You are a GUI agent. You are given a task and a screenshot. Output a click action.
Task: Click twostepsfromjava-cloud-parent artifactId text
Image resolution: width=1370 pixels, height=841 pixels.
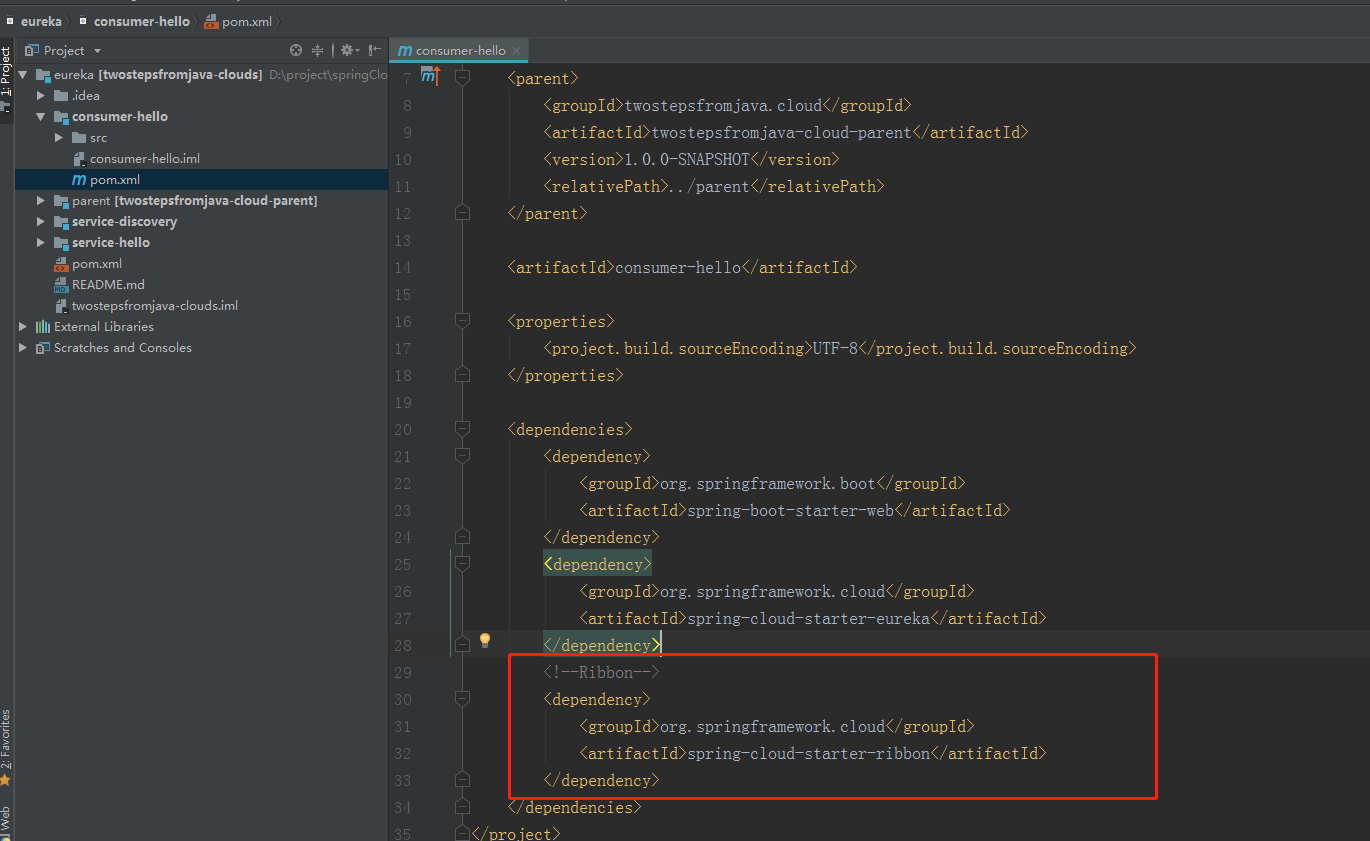[x=782, y=132]
